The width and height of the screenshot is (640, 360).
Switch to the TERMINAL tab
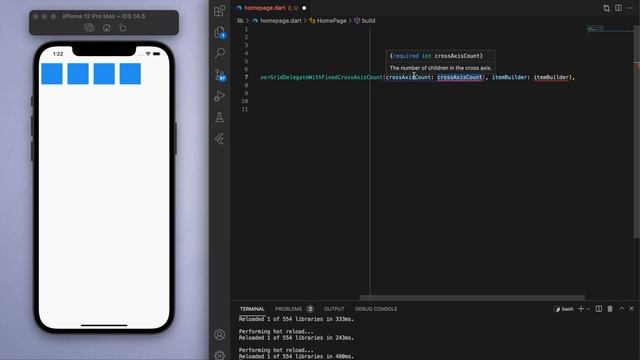[x=252, y=309]
